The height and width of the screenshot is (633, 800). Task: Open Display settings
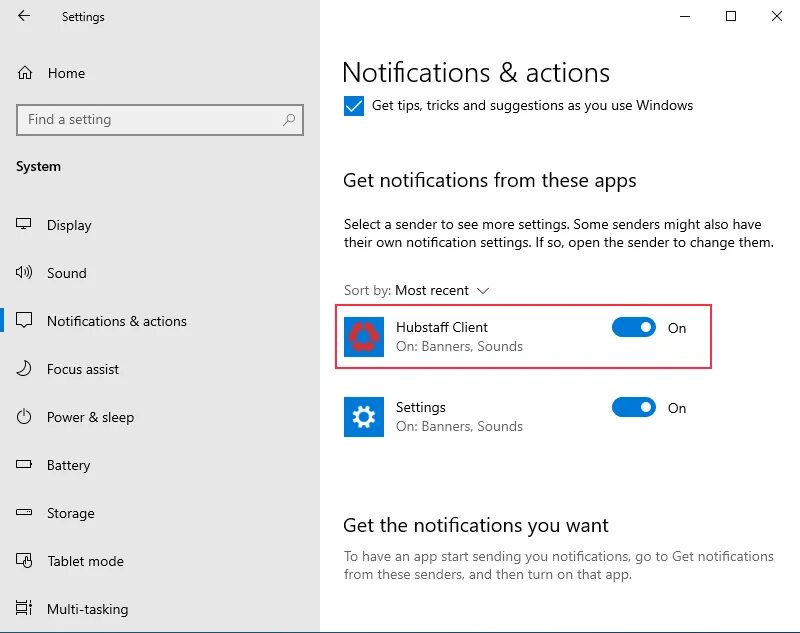click(160, 225)
